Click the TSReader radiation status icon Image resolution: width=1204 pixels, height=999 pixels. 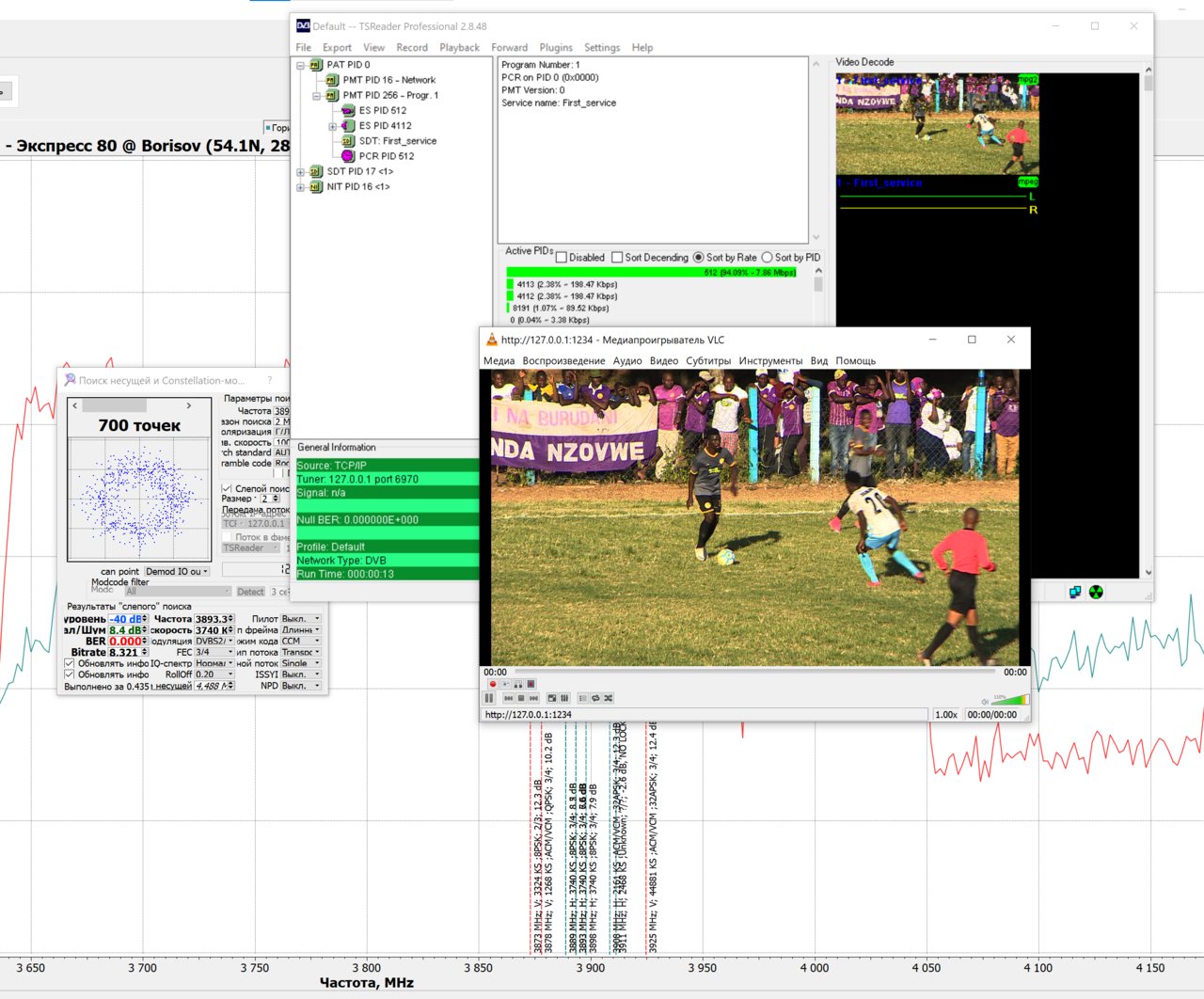[x=1096, y=592]
